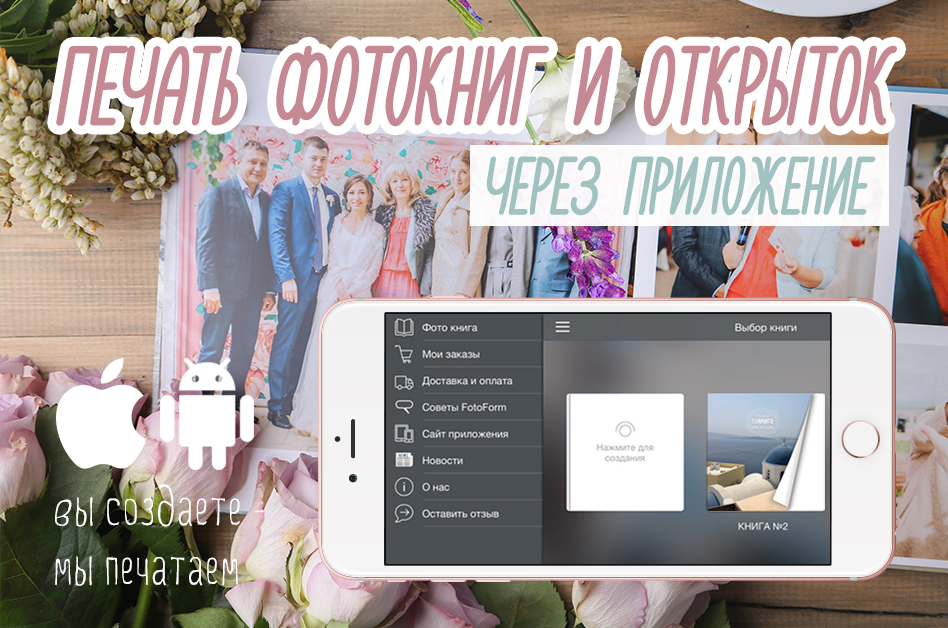Viewport: 948px width, 628px height.
Task: Click the delivery truck icon
Action: (404, 381)
